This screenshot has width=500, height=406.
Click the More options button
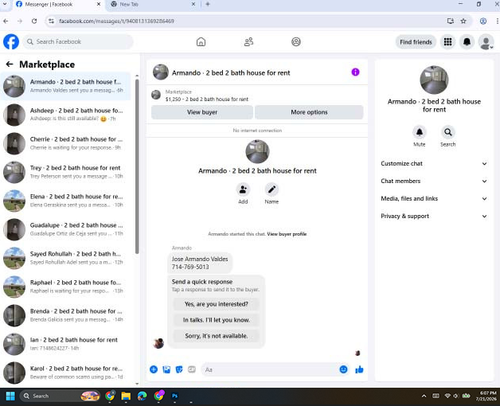[309, 112]
